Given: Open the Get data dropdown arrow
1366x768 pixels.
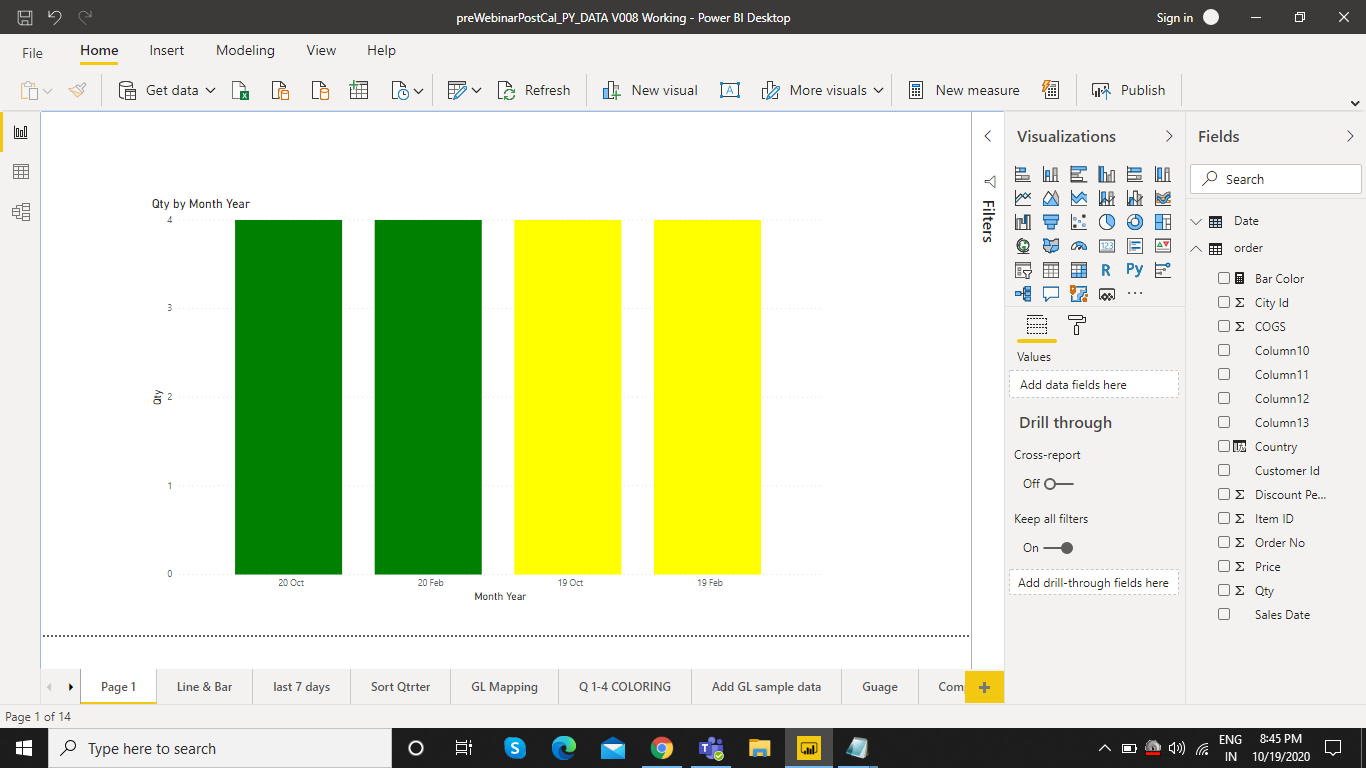Looking at the screenshot, I should pyautogui.click(x=211, y=90).
